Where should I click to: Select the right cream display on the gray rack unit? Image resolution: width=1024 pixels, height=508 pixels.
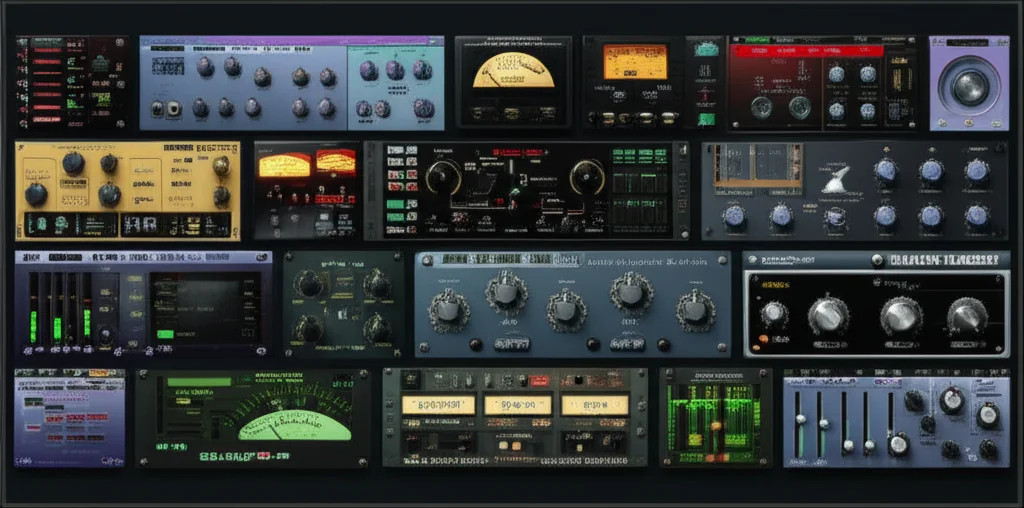click(595, 405)
